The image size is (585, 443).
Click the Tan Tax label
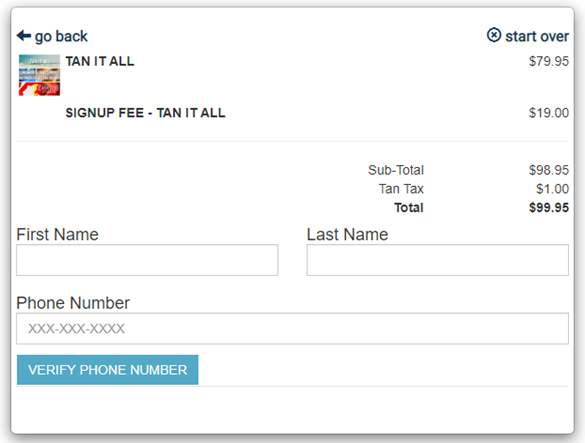coord(401,189)
